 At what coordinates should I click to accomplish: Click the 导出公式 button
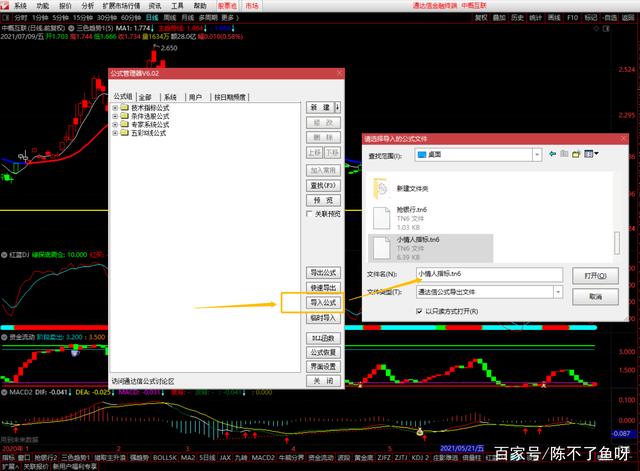point(323,272)
